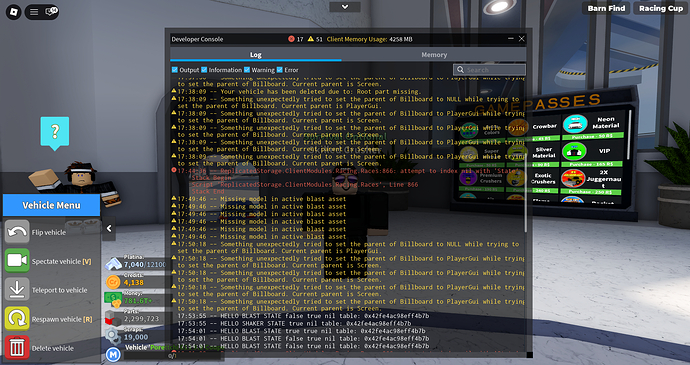Click the Crowbar gamepass label
Image resolution: width=690 pixels, height=365 pixels.
coord(544,126)
